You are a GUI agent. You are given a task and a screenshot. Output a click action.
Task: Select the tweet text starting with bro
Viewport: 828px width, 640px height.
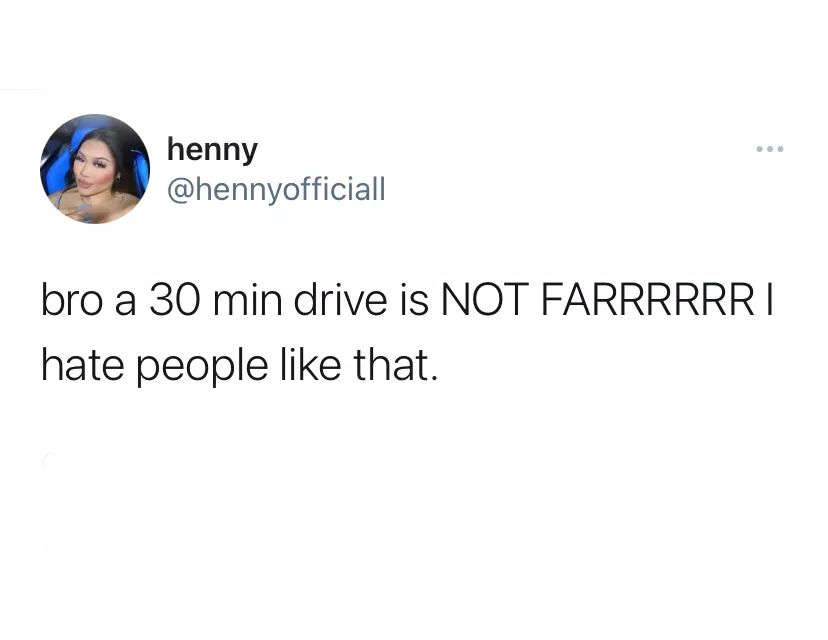tap(407, 333)
